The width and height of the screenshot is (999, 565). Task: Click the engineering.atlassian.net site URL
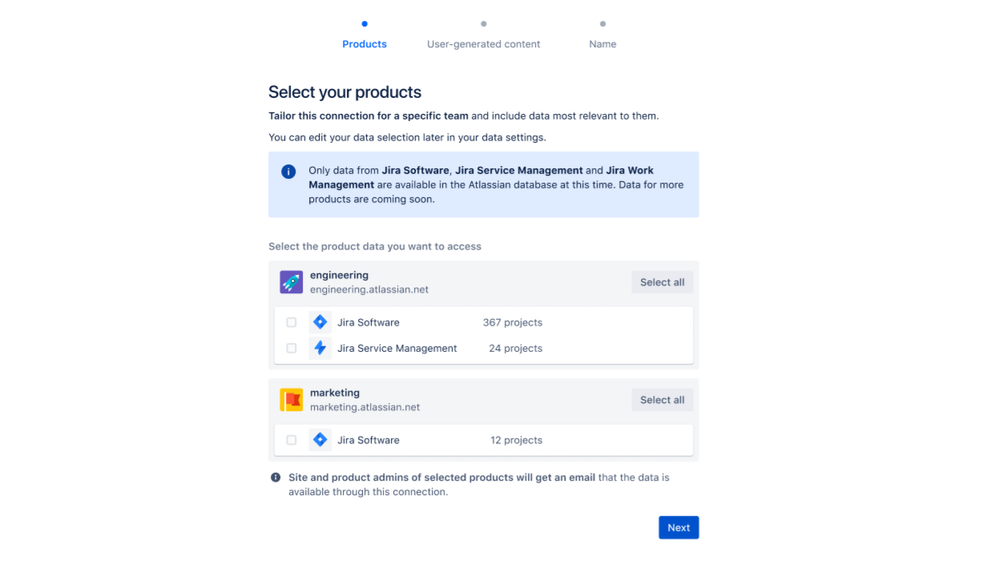[x=369, y=289]
